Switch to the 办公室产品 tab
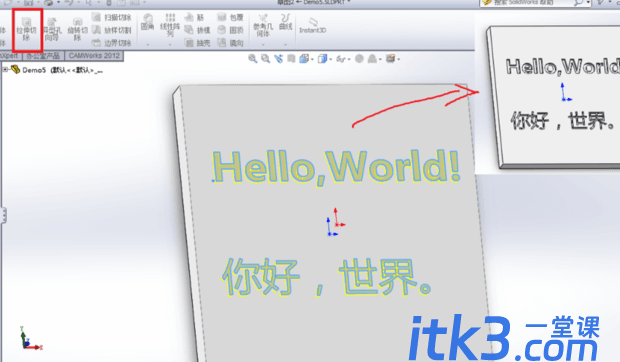 [43, 56]
